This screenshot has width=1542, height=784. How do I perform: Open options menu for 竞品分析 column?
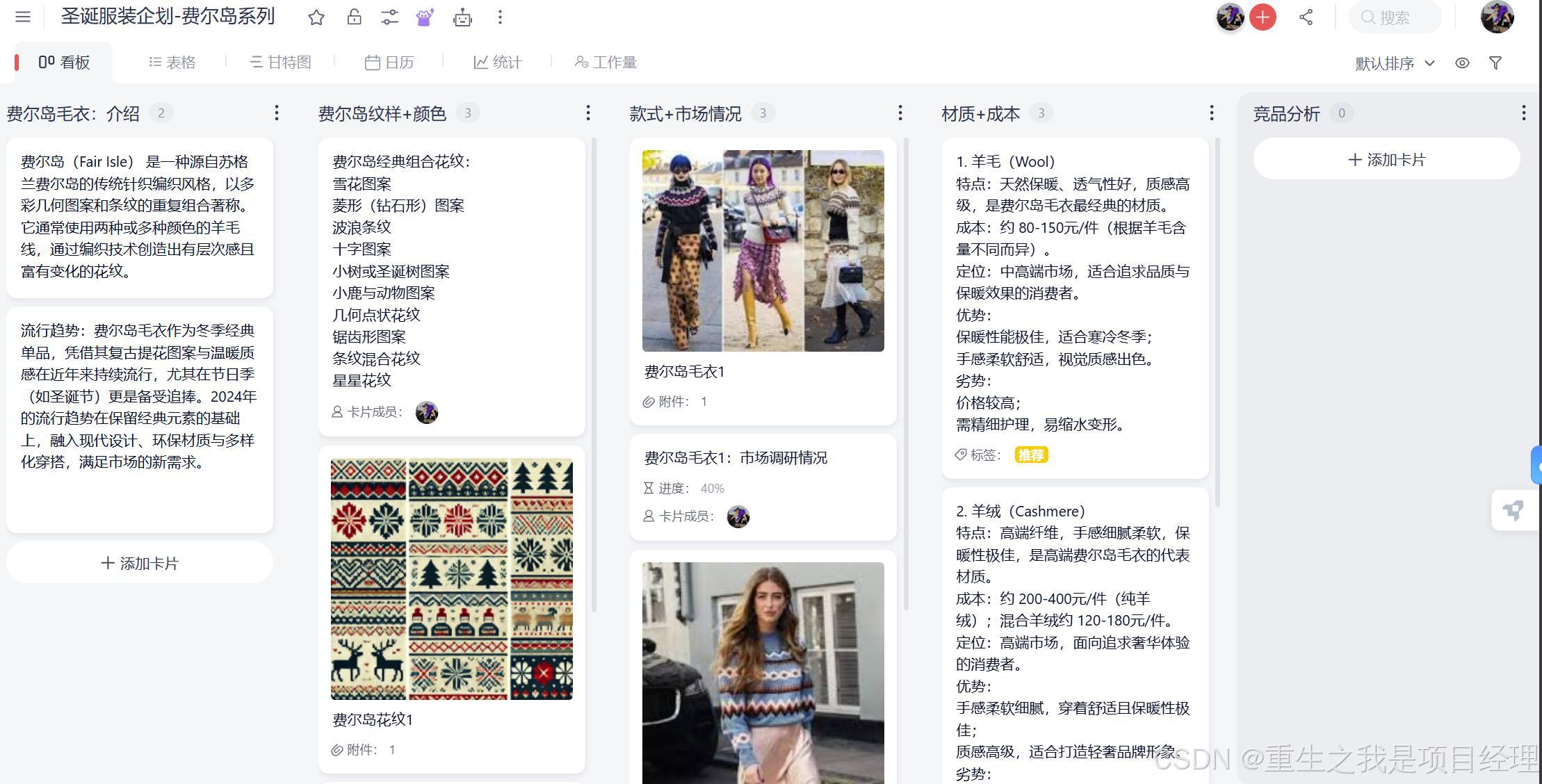tap(1523, 113)
